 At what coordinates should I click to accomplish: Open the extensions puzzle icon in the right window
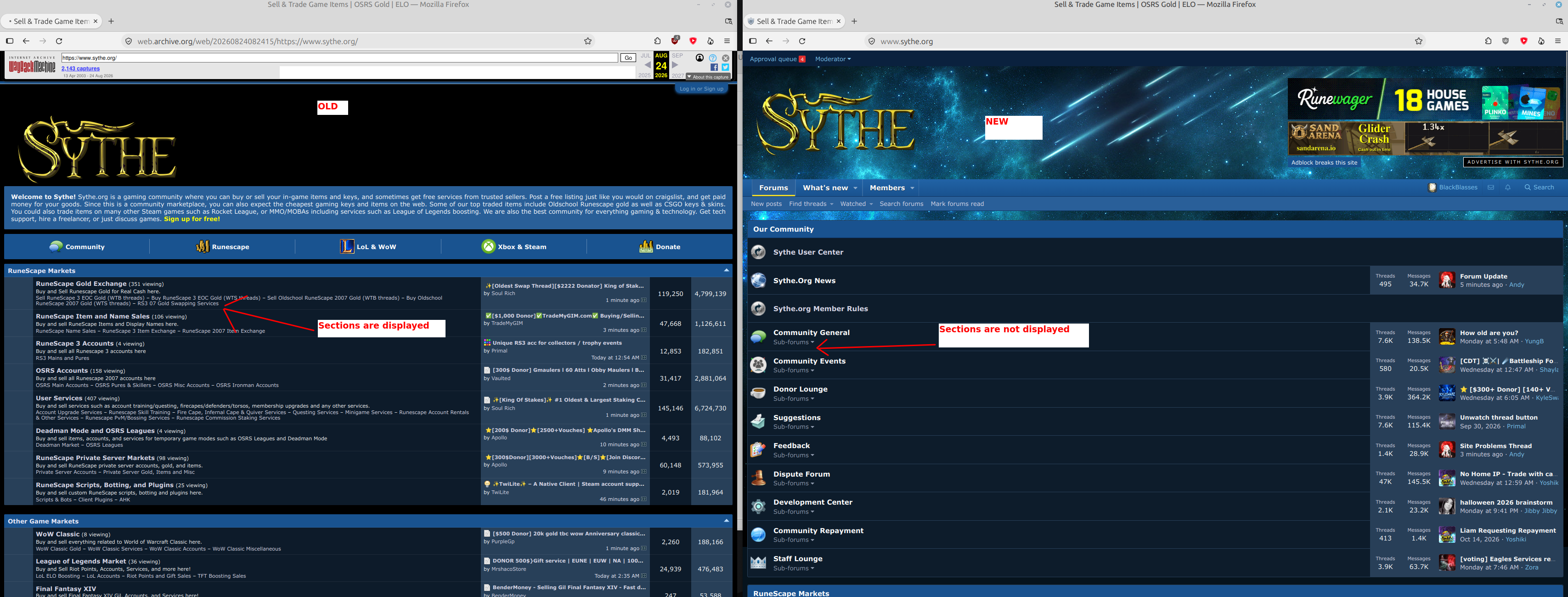1488,41
